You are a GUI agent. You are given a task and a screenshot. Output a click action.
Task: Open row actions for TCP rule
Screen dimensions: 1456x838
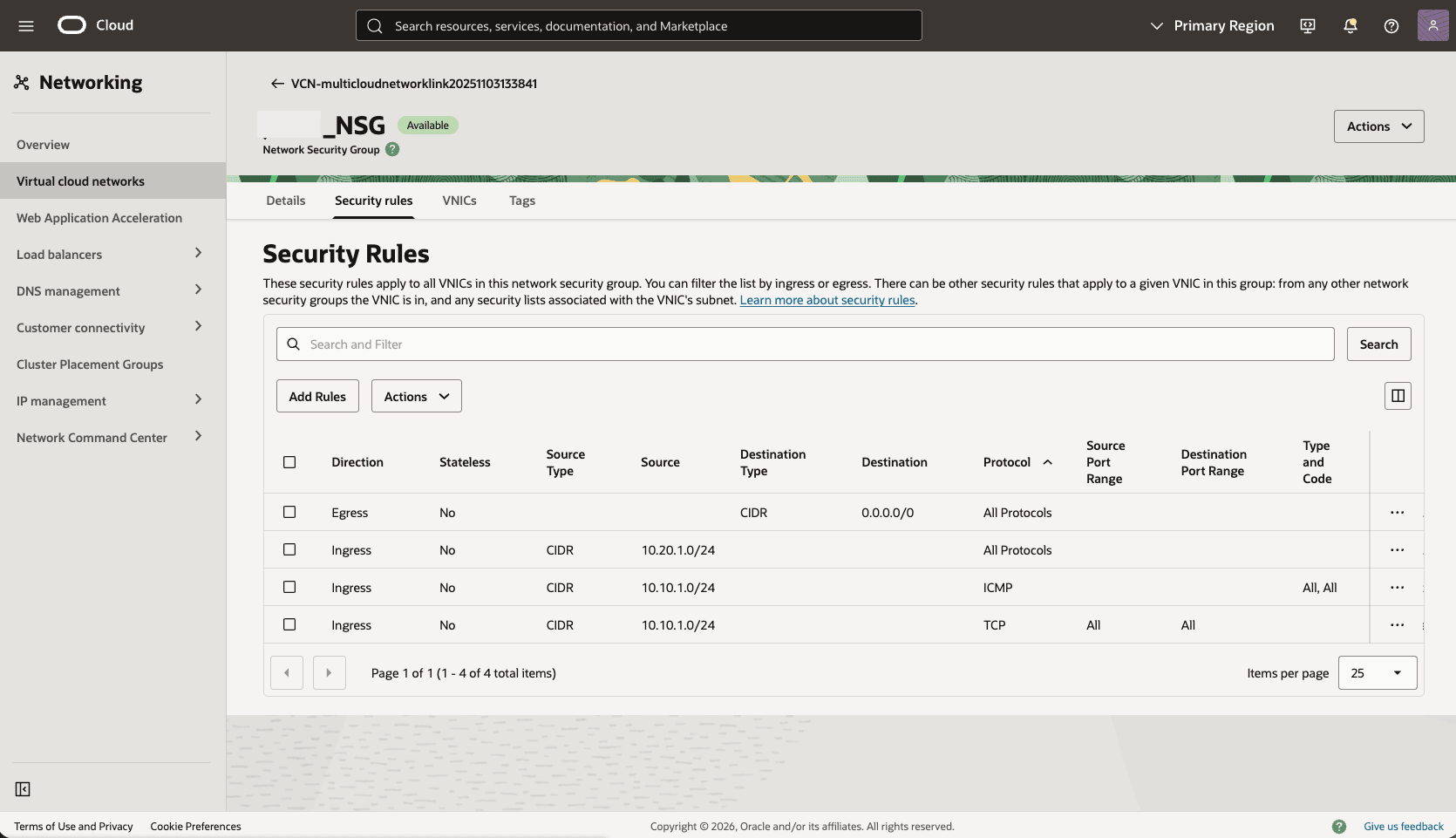pyautogui.click(x=1397, y=625)
